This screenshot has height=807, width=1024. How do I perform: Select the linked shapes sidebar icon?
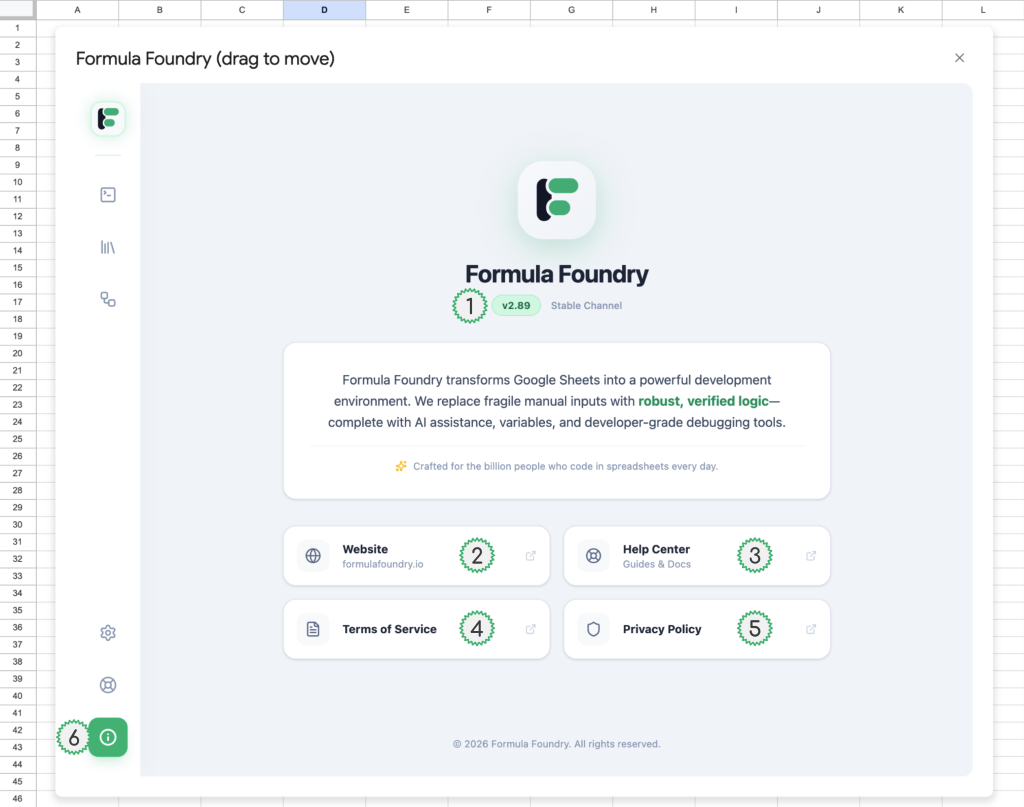click(x=108, y=299)
